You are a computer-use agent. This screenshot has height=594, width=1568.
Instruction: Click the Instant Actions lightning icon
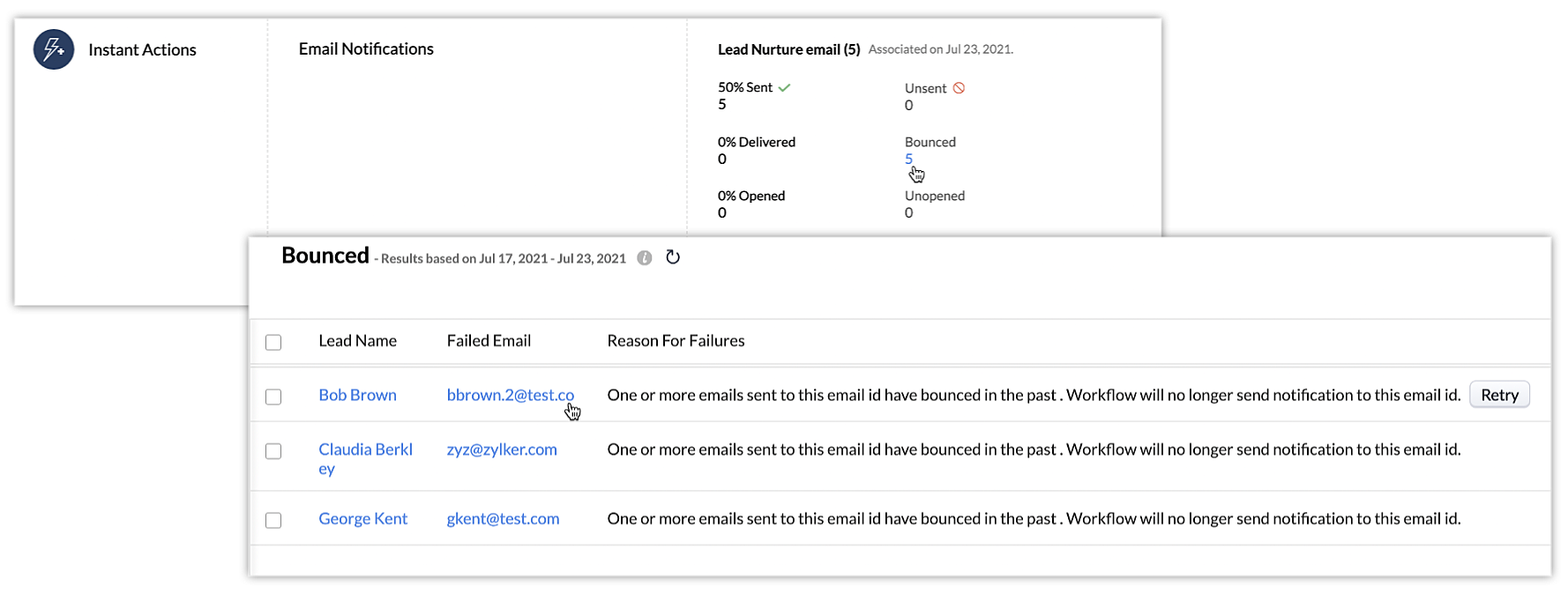(54, 49)
